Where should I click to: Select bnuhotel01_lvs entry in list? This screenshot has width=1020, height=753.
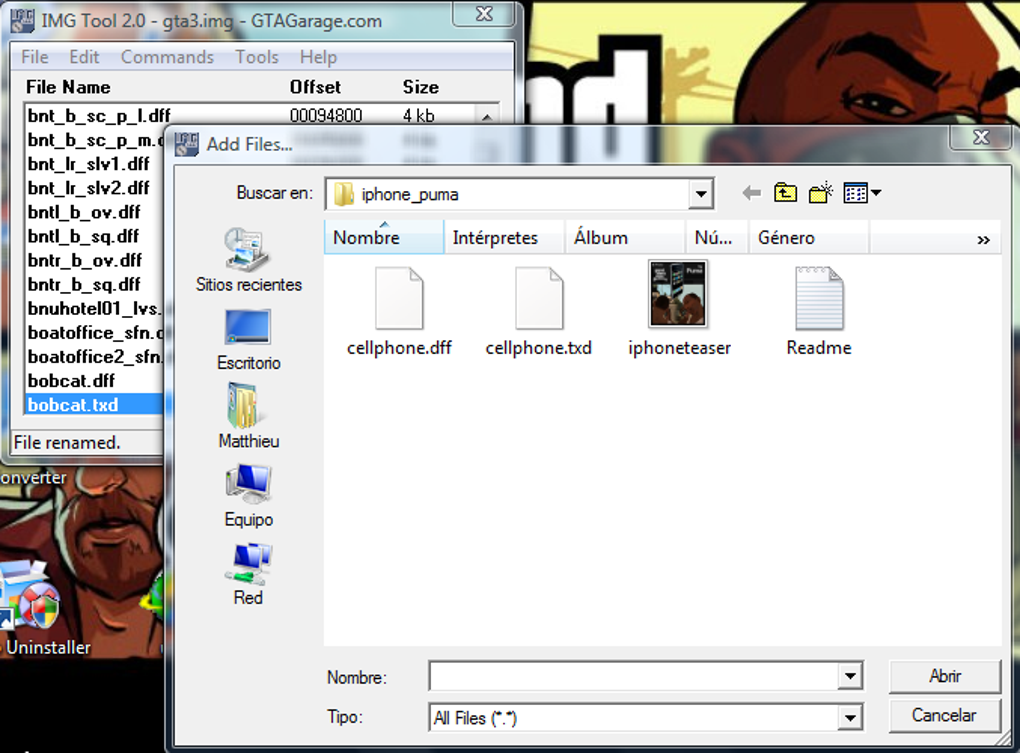pyautogui.click(x=95, y=308)
